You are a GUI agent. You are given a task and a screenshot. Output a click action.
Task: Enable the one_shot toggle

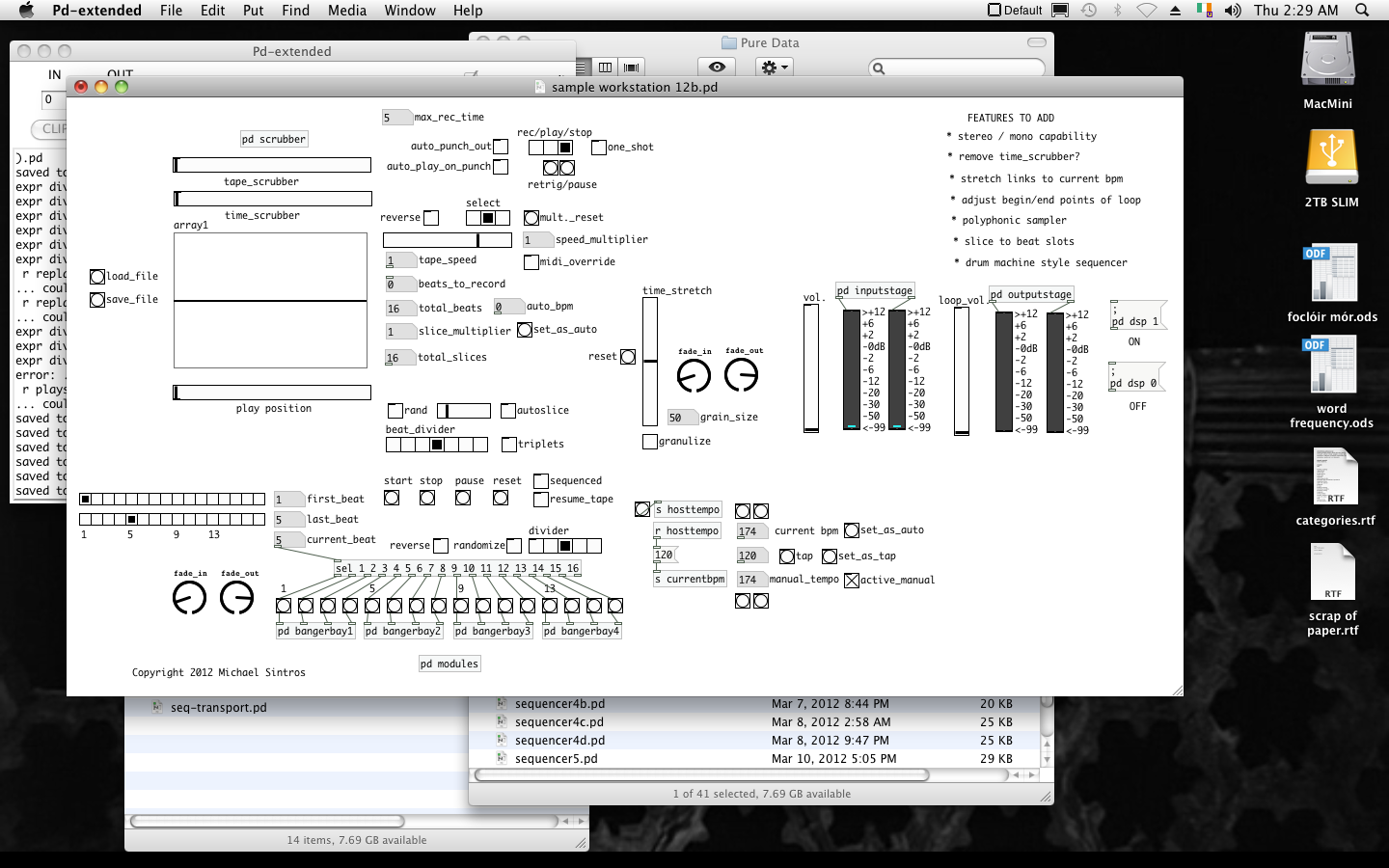[599, 148]
